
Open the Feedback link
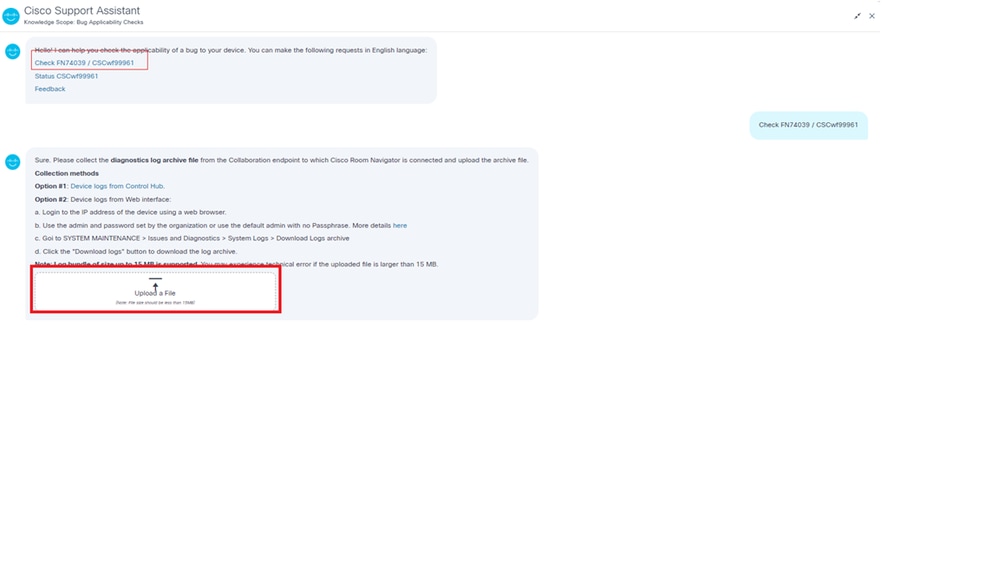click(x=50, y=89)
